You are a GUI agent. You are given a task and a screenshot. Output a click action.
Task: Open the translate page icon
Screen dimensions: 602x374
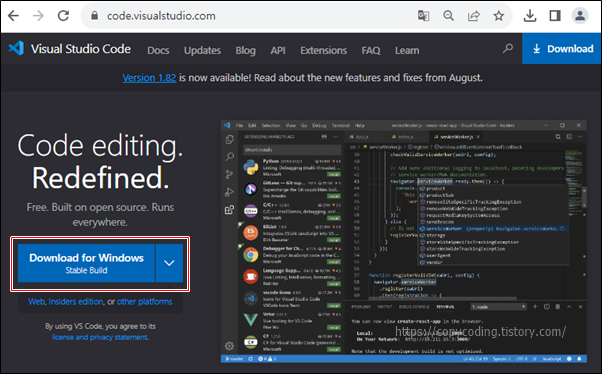pos(423,16)
